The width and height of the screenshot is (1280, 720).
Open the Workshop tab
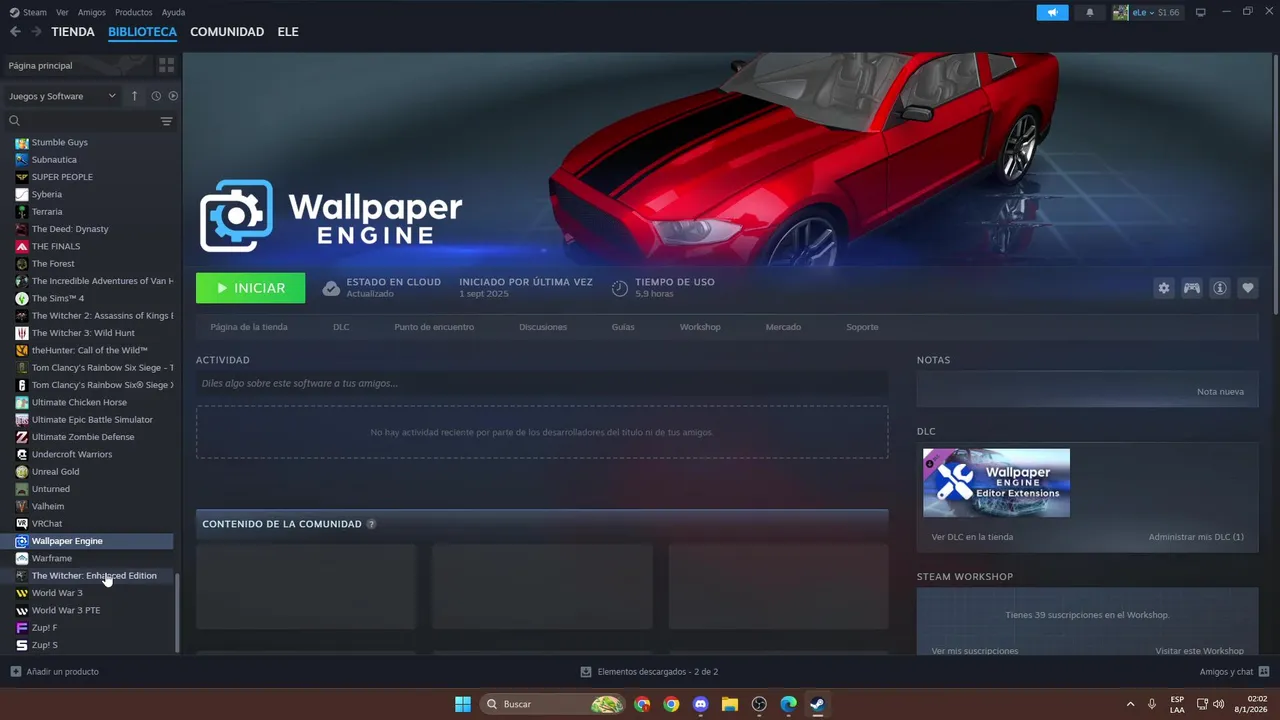(x=700, y=327)
